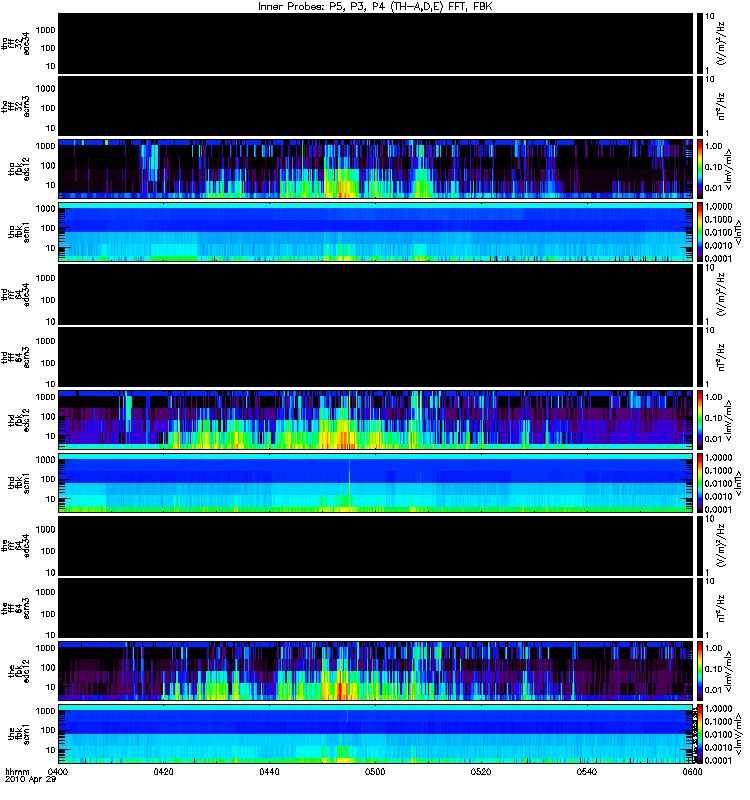Click the thd fbk edc12 spectrogram plot
The image size is (750, 800).
375,420
